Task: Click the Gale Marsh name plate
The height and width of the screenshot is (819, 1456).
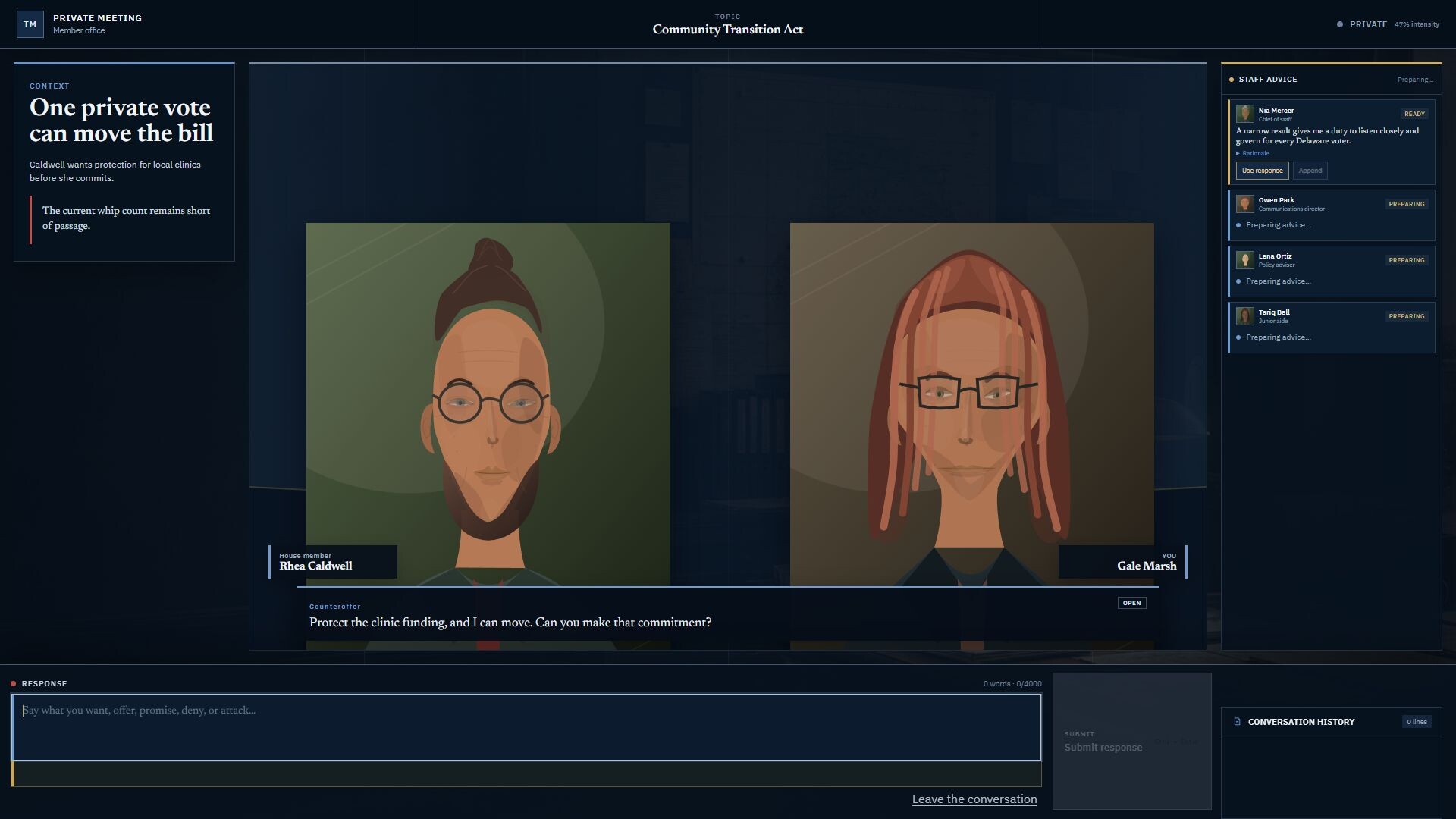Action: (x=1122, y=562)
